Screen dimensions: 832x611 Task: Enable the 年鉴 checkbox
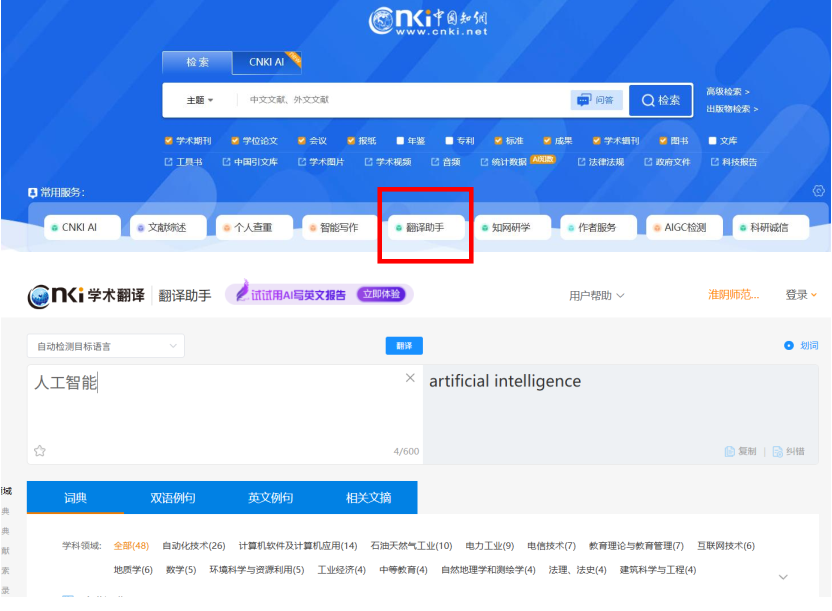pos(400,141)
